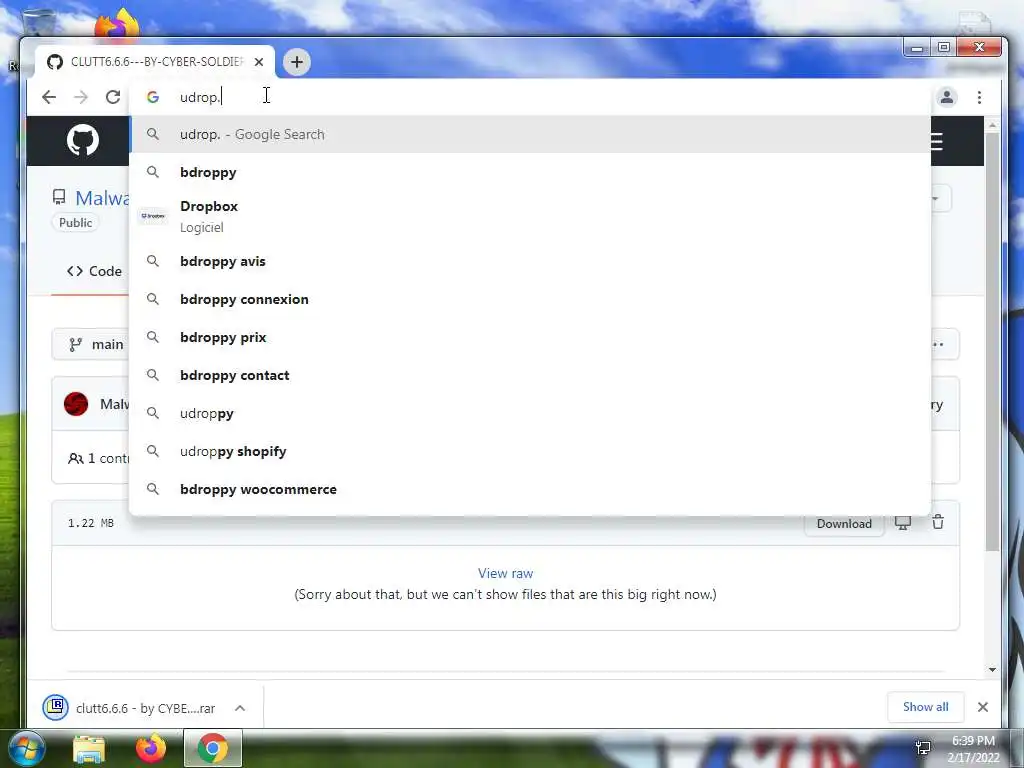
Task: Select 'bdroppy connexion' suggestion
Action: pos(530,299)
